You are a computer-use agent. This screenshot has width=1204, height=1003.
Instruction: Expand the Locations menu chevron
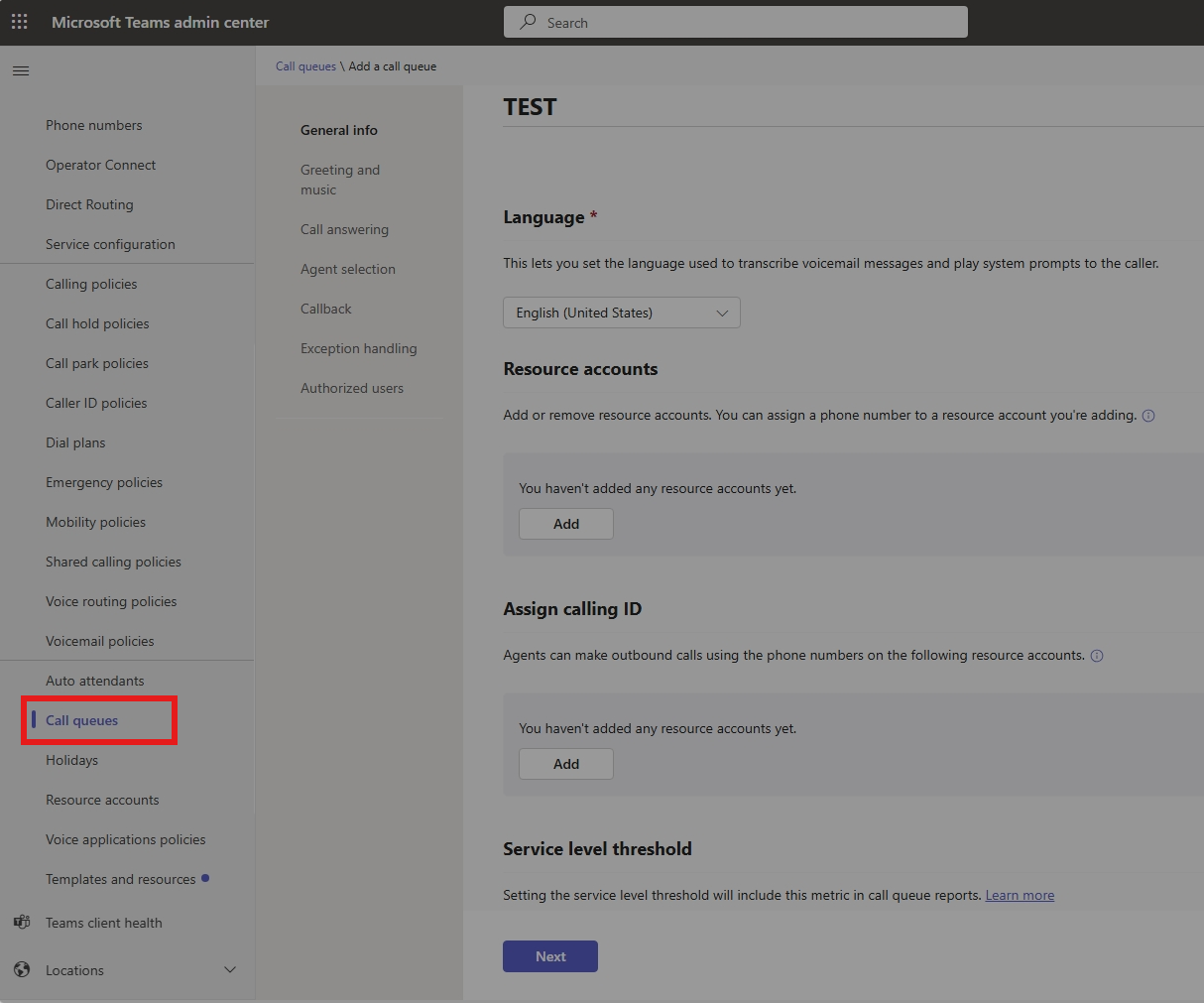click(x=230, y=970)
